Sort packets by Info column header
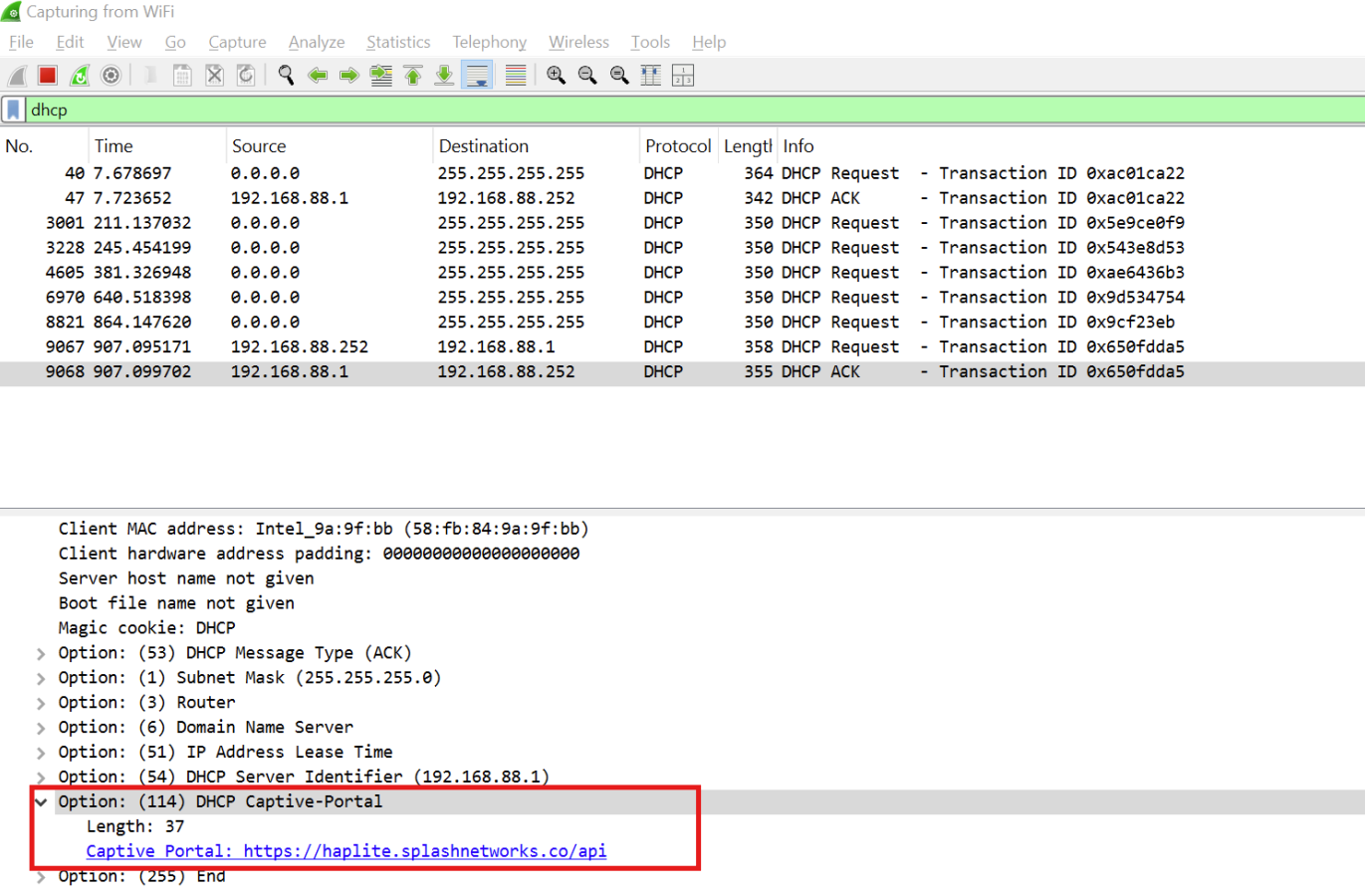Image resolution: width=1365 pixels, height=896 pixels. coord(1070,146)
